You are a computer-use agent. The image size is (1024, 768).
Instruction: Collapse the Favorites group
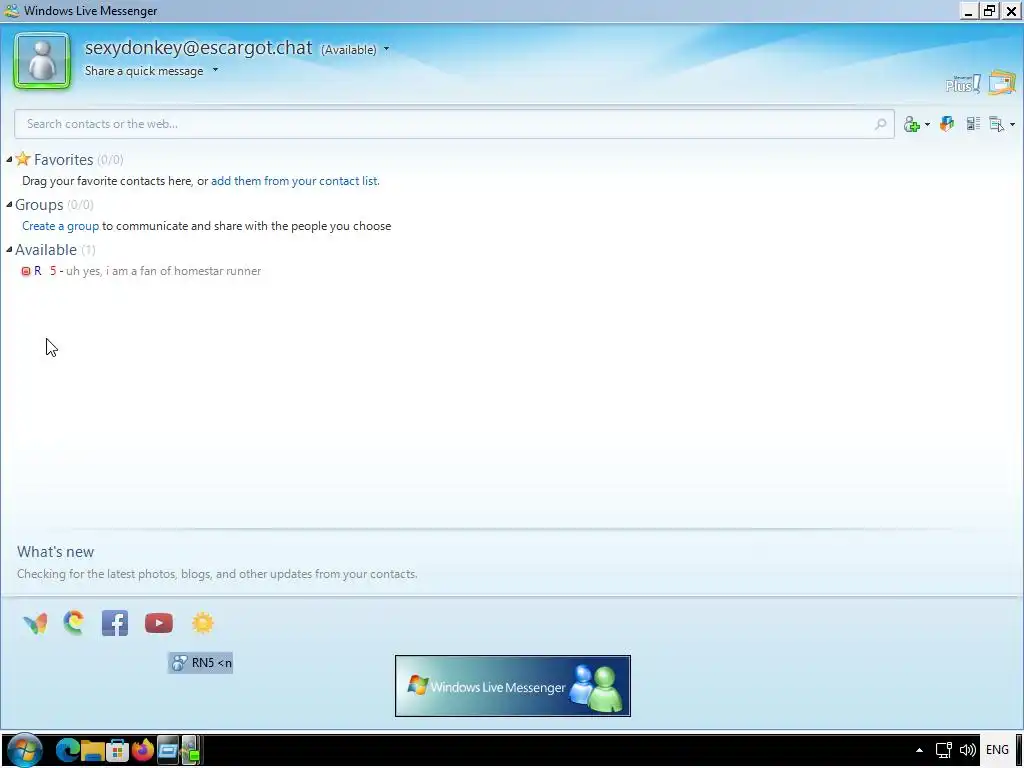[9, 159]
